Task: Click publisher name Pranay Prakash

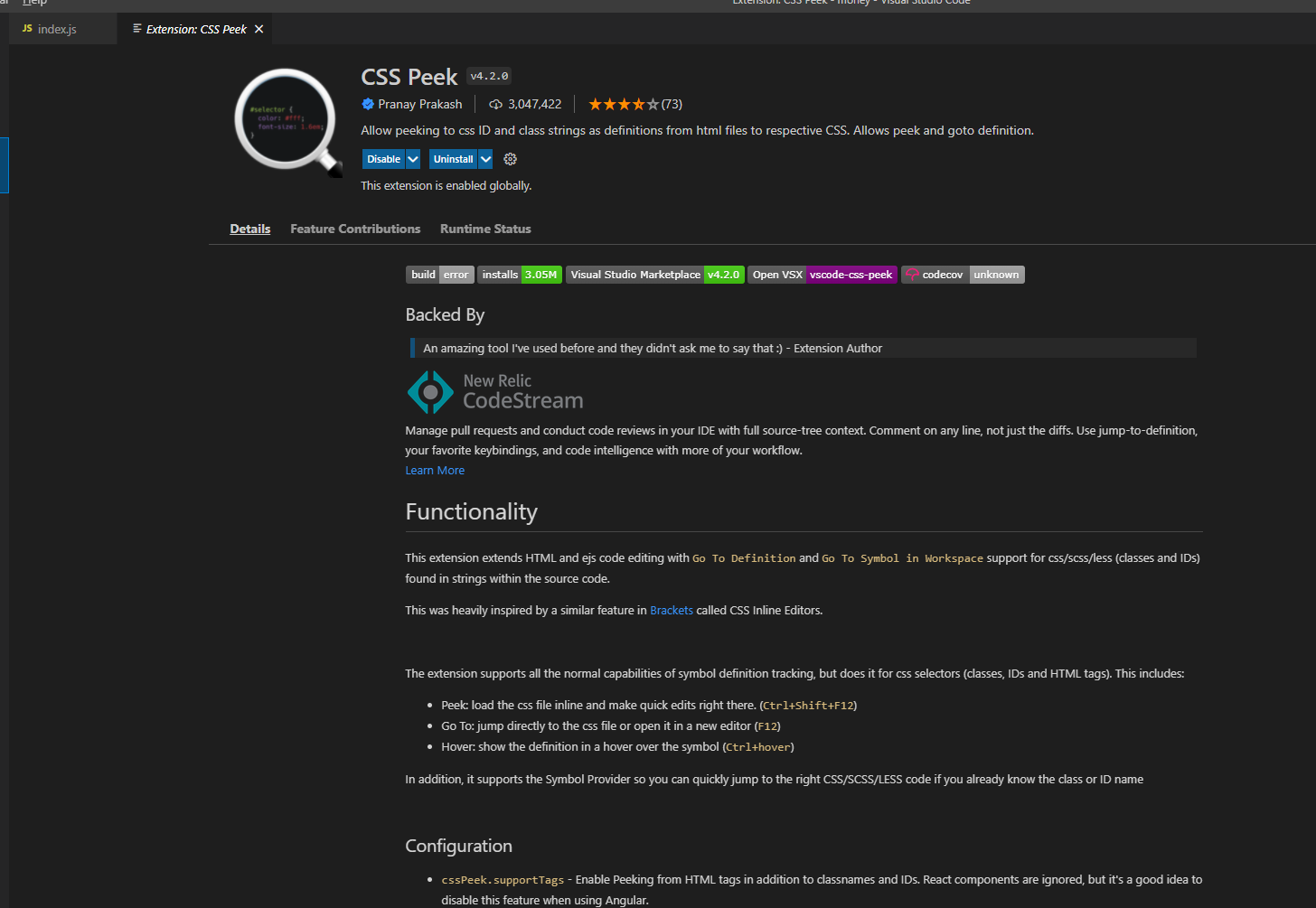Action: point(419,104)
